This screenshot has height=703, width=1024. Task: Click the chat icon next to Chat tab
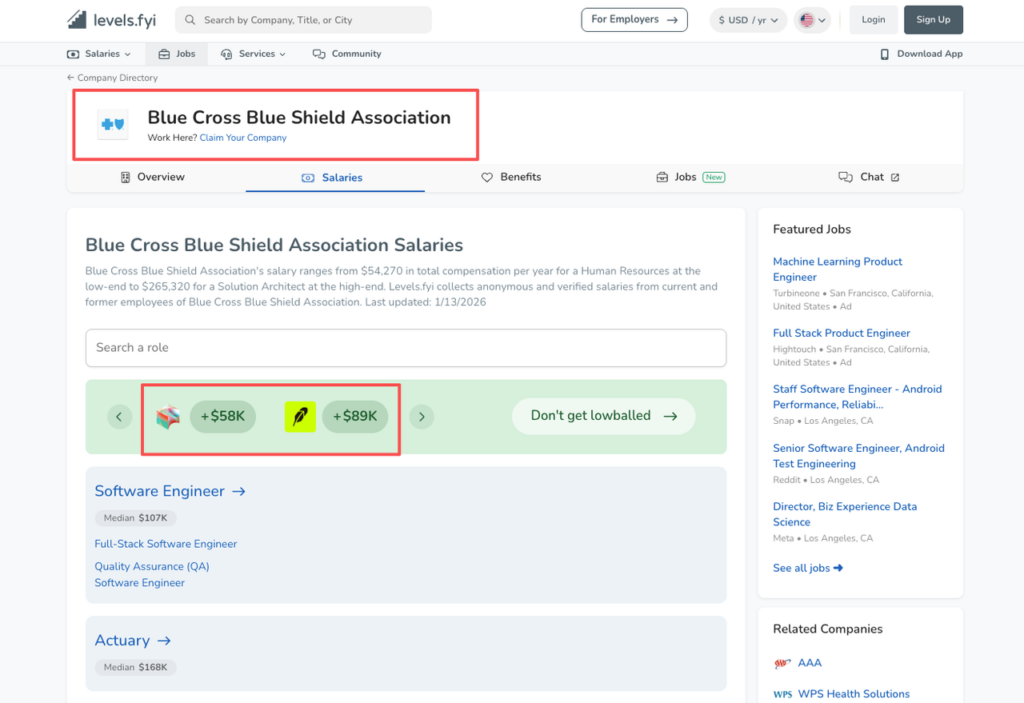click(843, 176)
